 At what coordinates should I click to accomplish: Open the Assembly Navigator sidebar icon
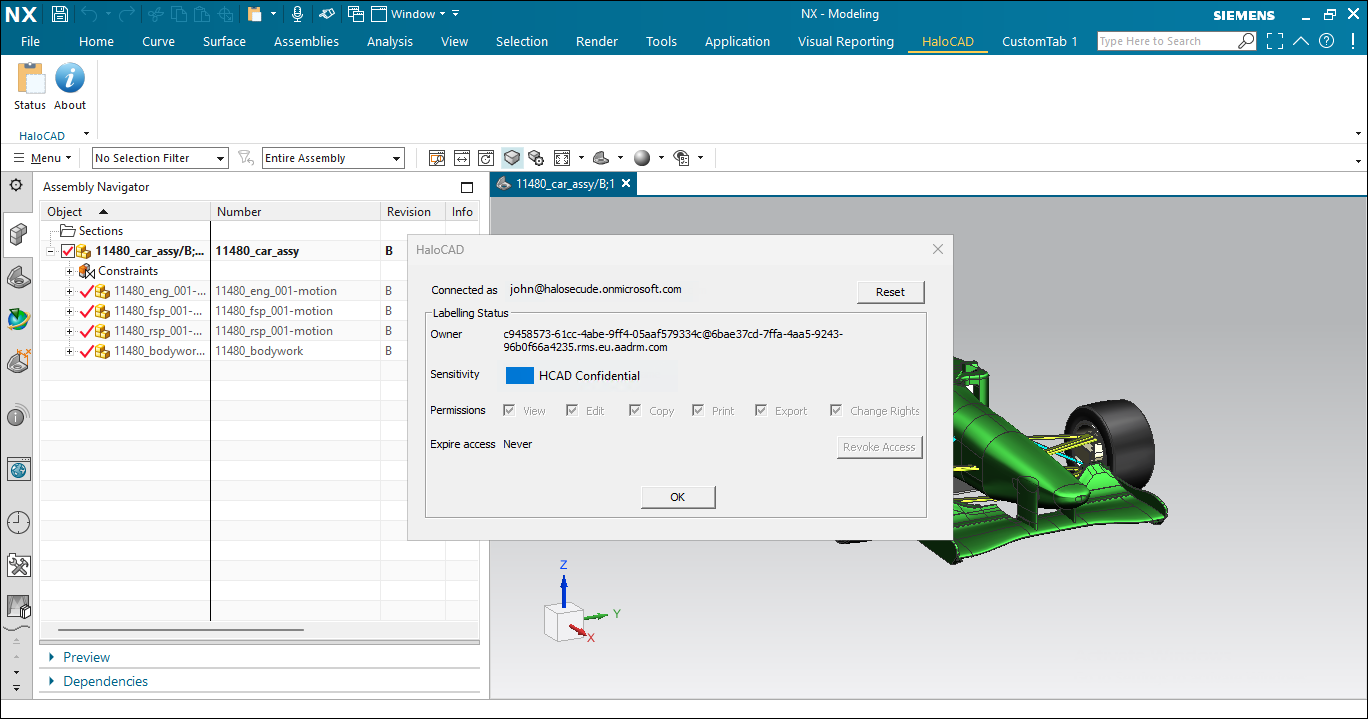pyautogui.click(x=18, y=234)
